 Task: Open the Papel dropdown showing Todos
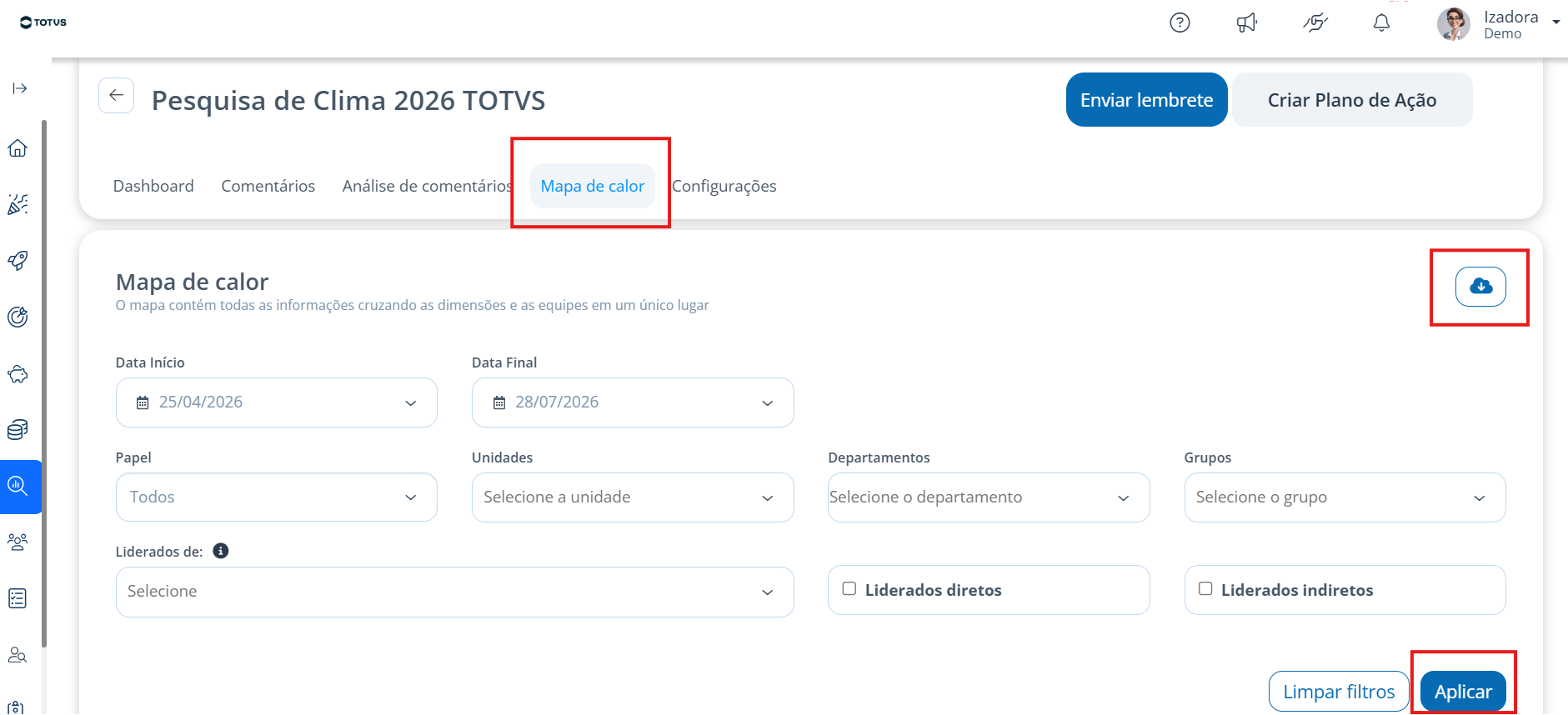277,497
